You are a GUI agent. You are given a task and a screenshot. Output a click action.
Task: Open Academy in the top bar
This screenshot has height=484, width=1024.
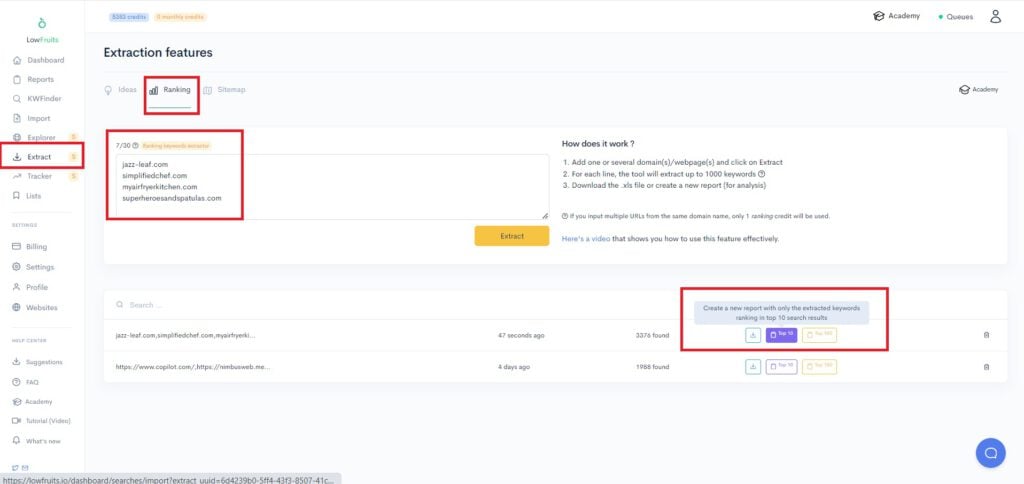[x=896, y=16]
